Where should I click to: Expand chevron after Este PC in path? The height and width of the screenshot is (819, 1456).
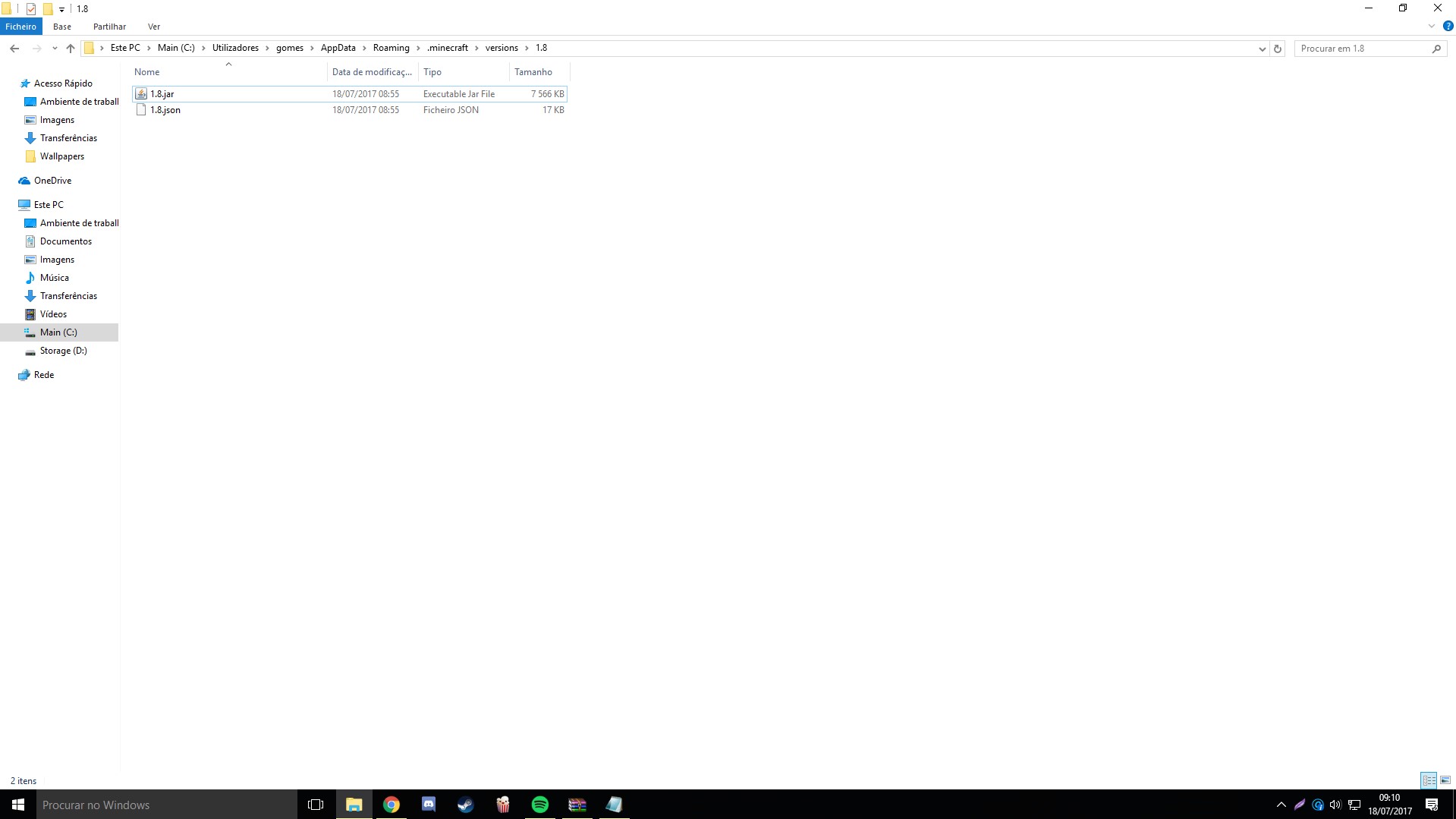(x=149, y=48)
